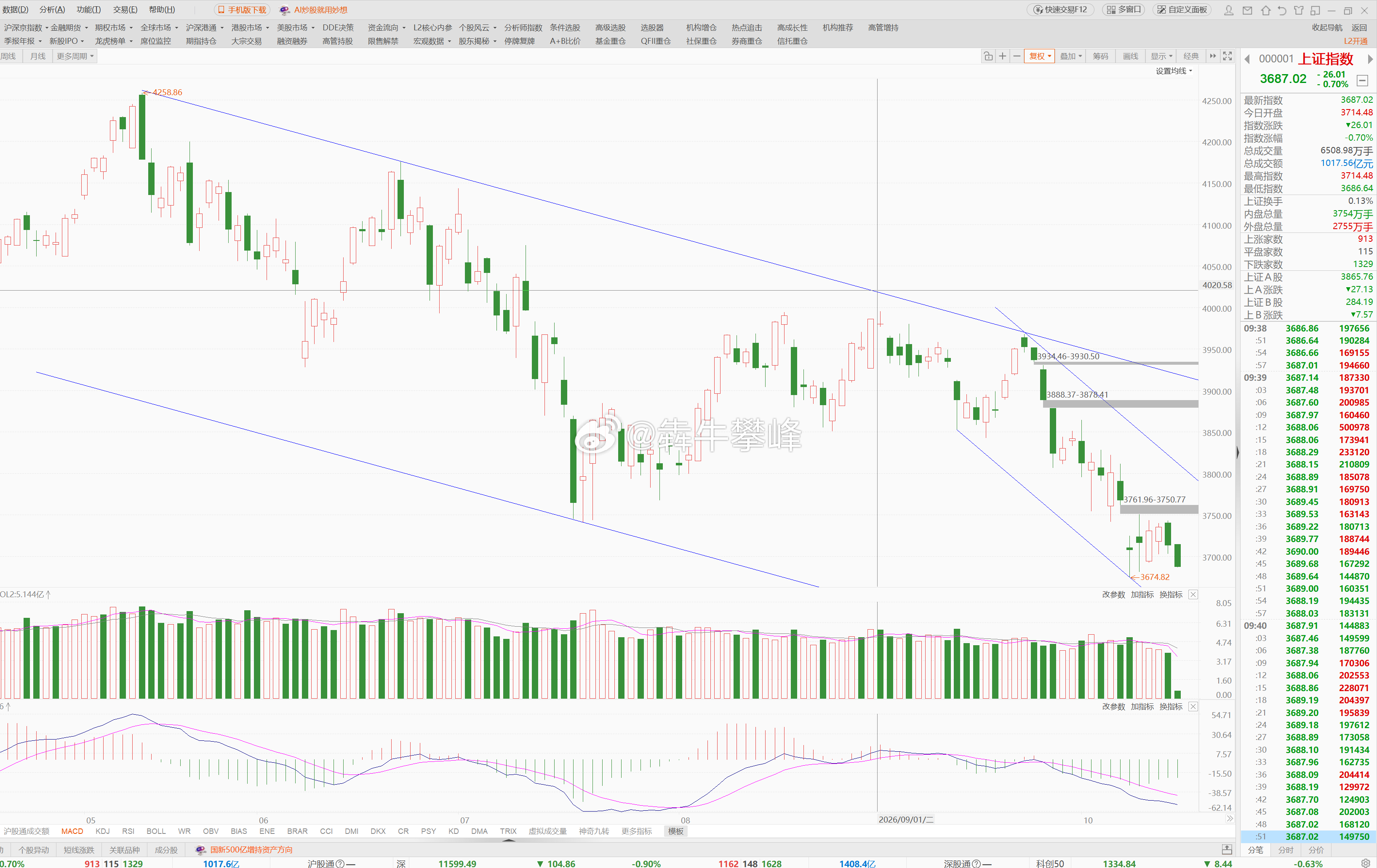Click the 多窗口 button
The height and width of the screenshot is (868, 1377).
pyautogui.click(x=1123, y=10)
